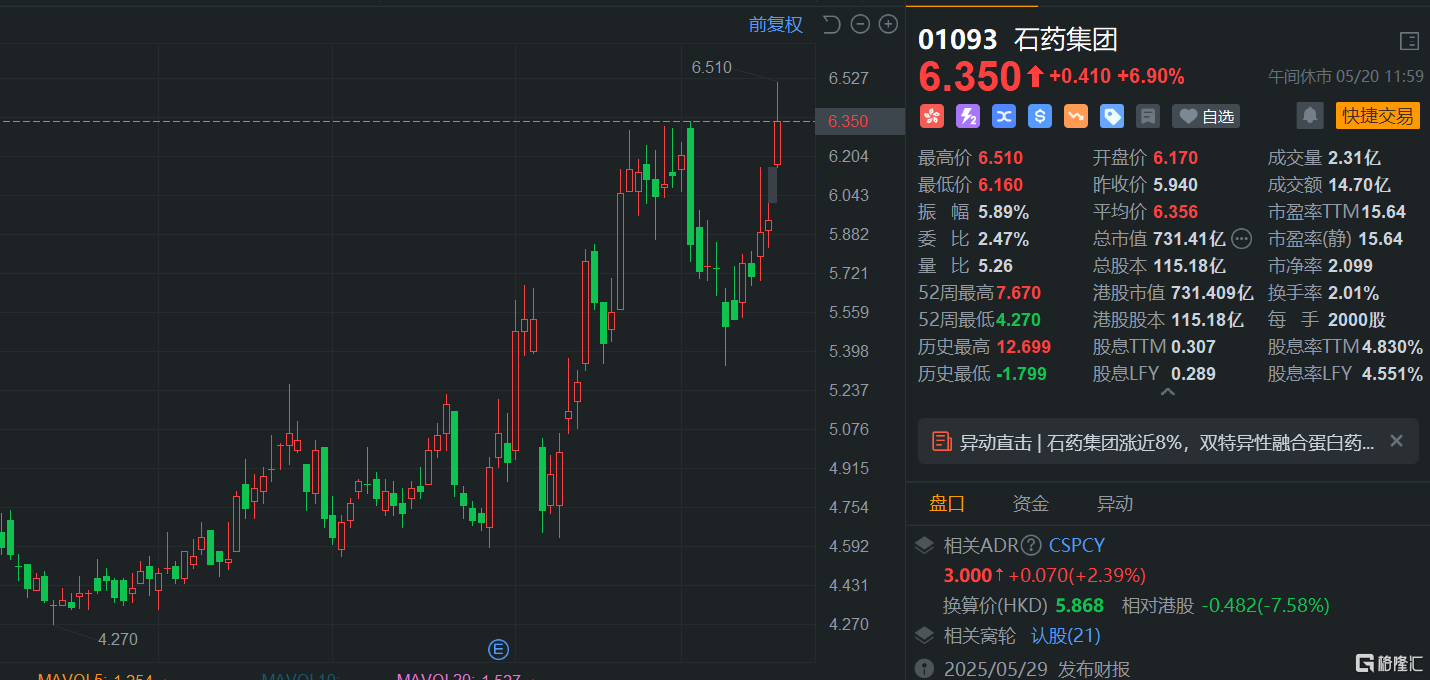The image size is (1430, 680).
Task: Click the 换手率 value 2.01%
Action: pyautogui.click(x=1353, y=293)
